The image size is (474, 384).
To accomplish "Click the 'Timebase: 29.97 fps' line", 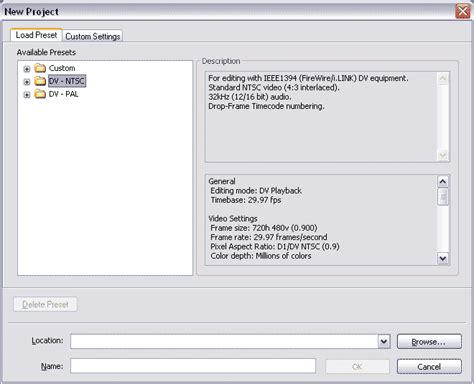I will coord(246,200).
